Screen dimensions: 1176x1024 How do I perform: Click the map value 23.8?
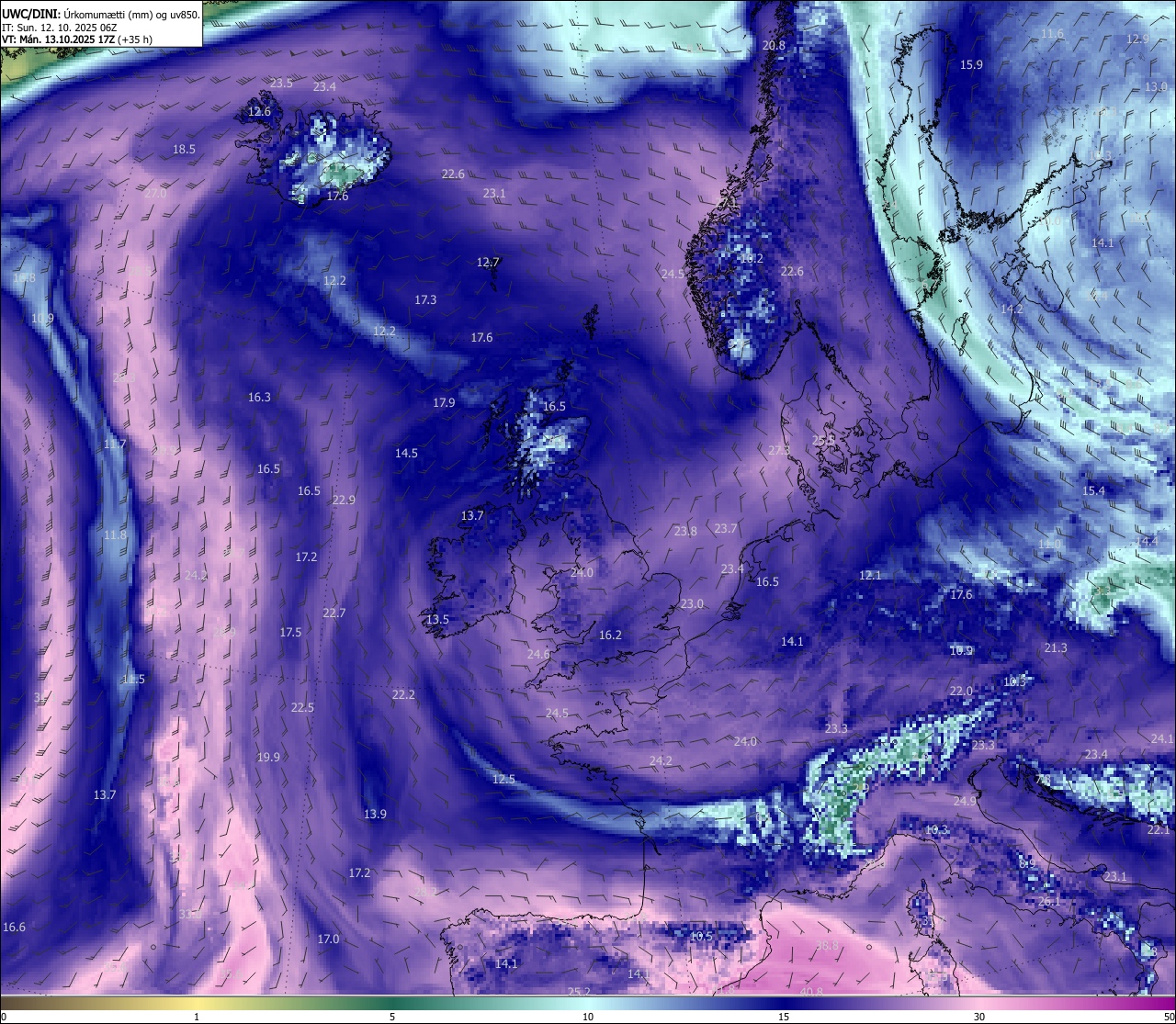(x=685, y=531)
